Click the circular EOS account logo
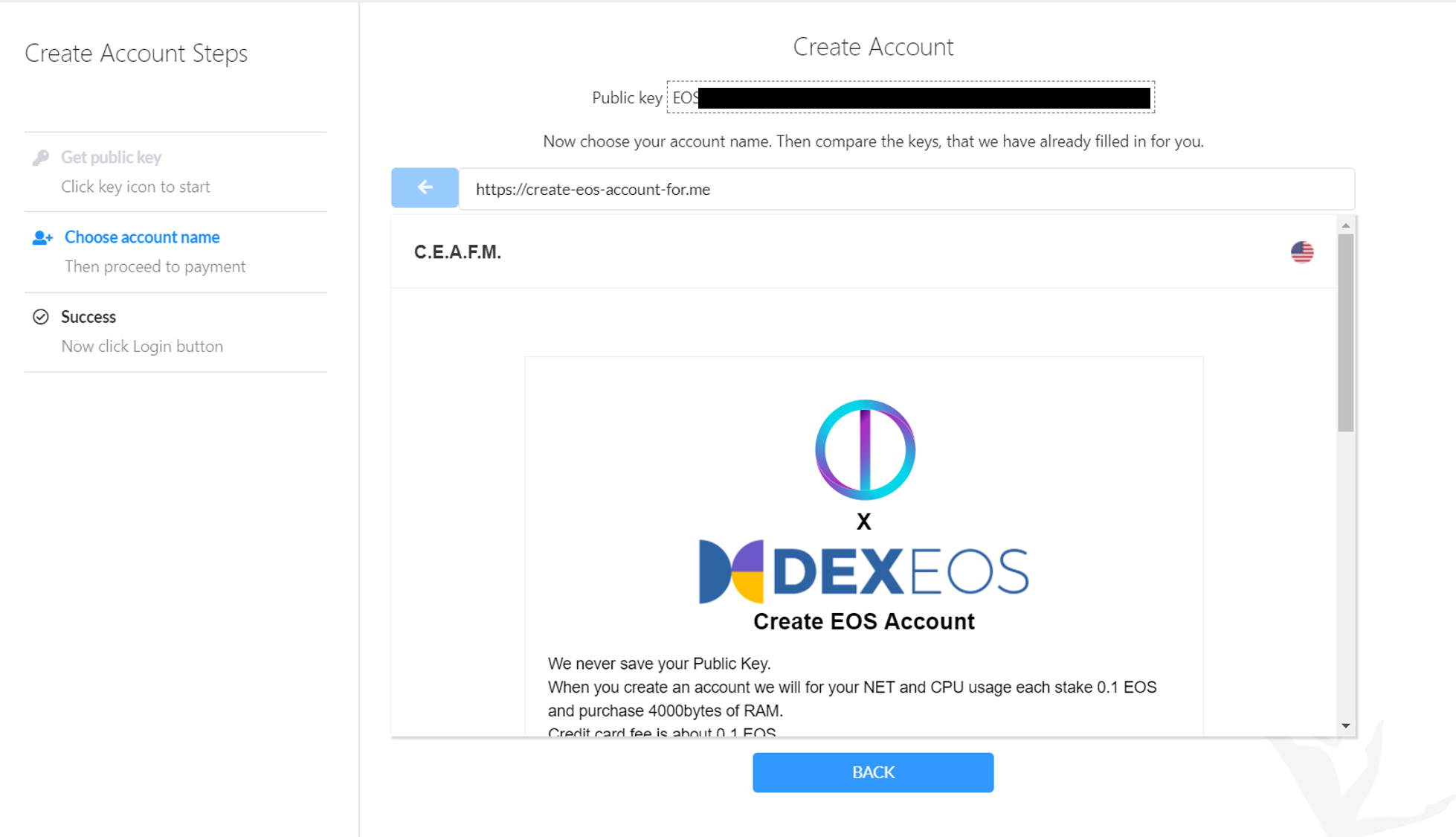The width and height of the screenshot is (1456, 837). [x=865, y=449]
